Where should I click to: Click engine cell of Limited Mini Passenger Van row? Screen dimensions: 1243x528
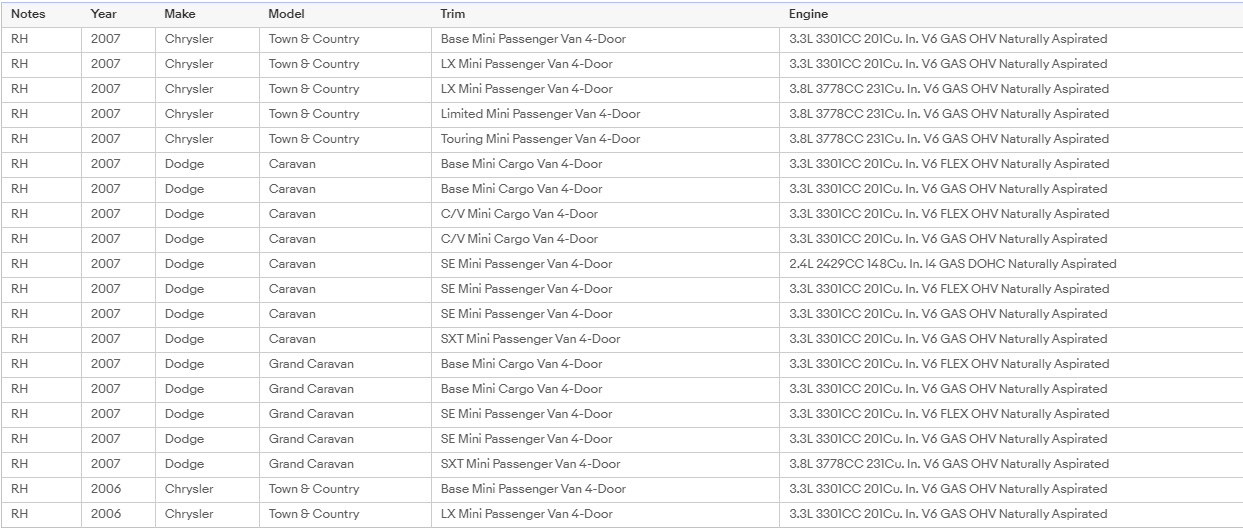click(948, 114)
